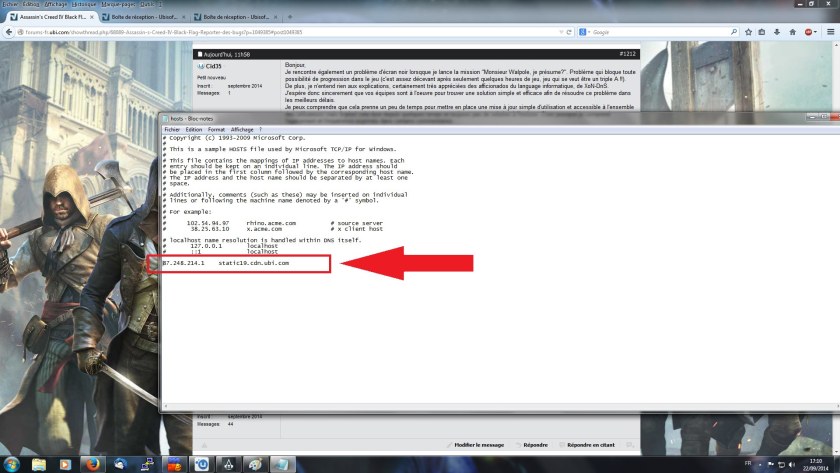
Task: Click the Firefox address bar URL
Action: click(163, 32)
